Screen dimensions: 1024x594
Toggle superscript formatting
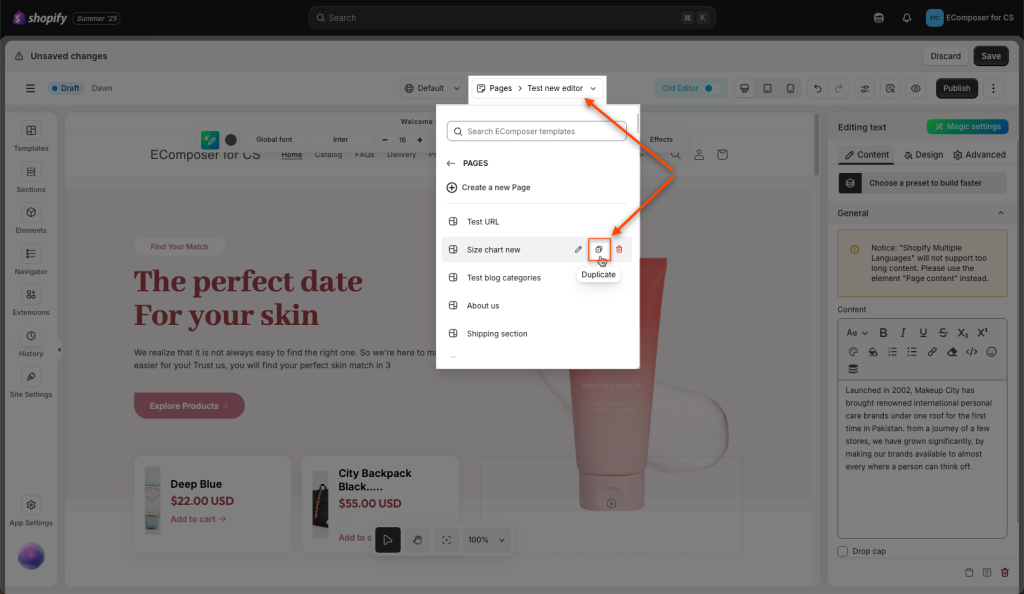point(982,333)
